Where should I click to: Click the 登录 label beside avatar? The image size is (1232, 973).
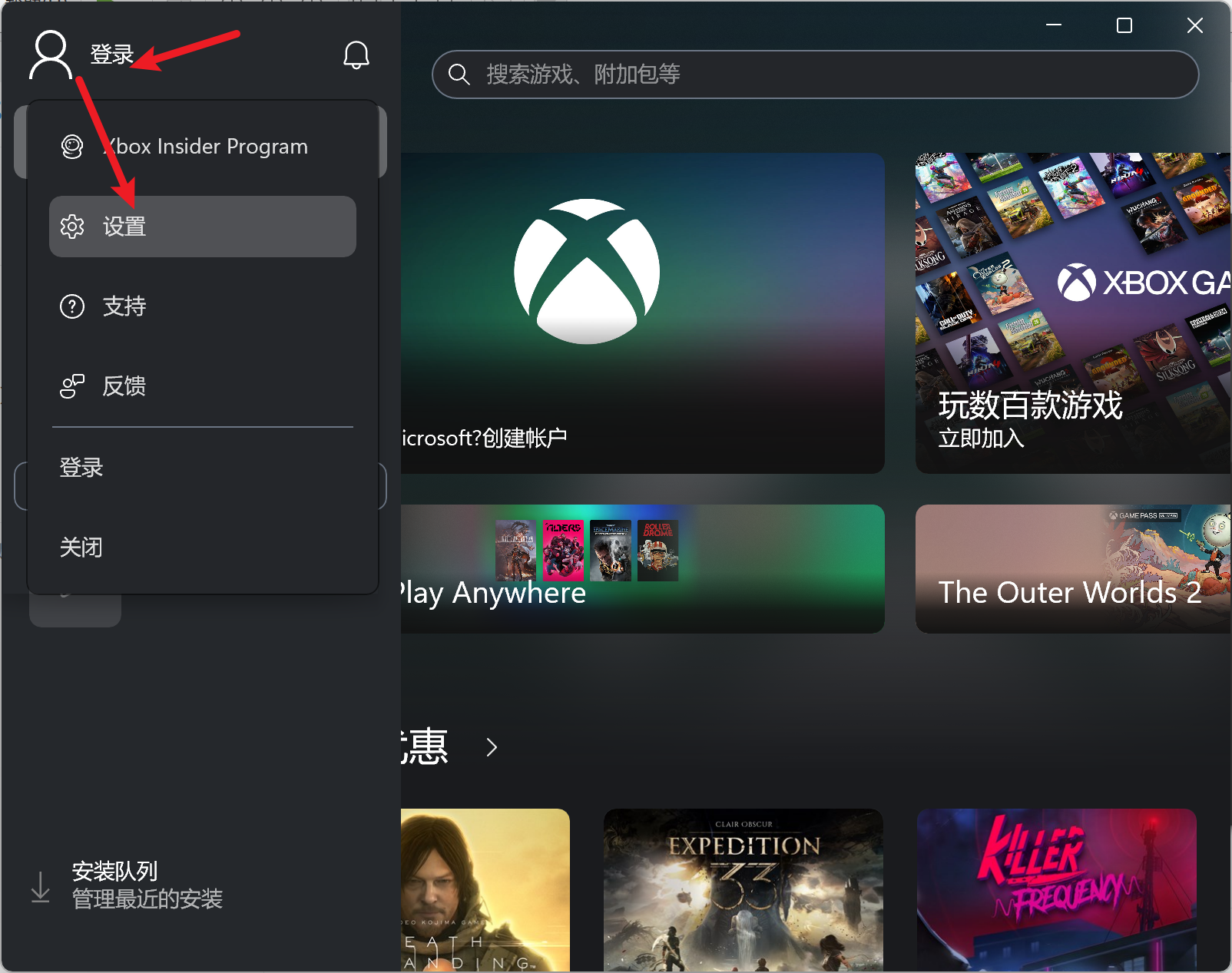point(112,55)
